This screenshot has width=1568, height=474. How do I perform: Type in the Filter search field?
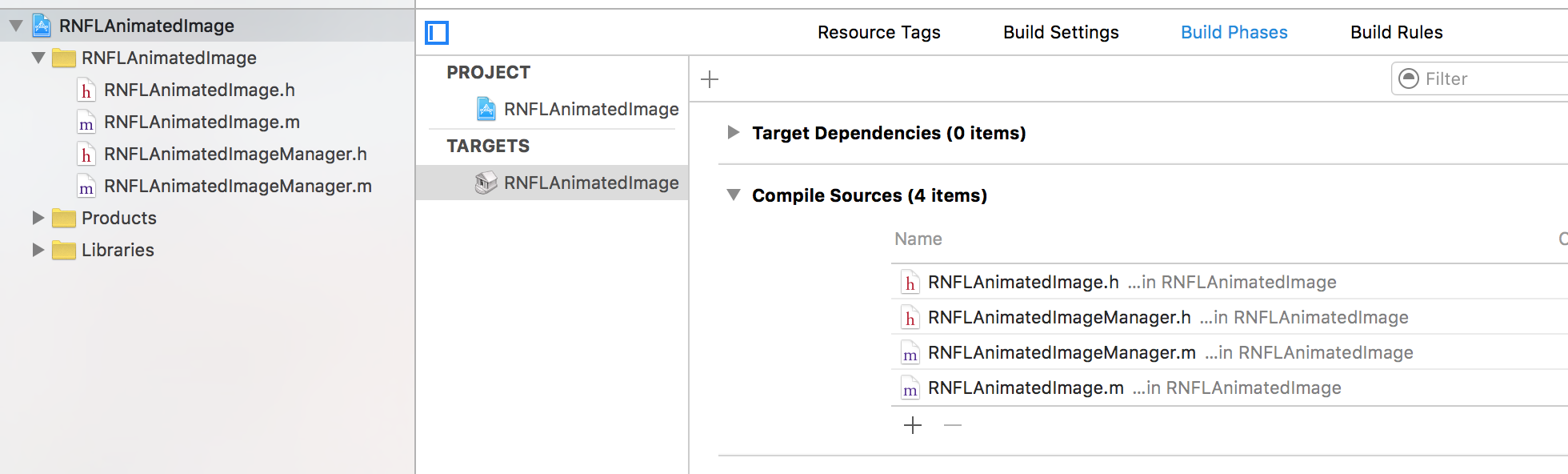[1488, 78]
